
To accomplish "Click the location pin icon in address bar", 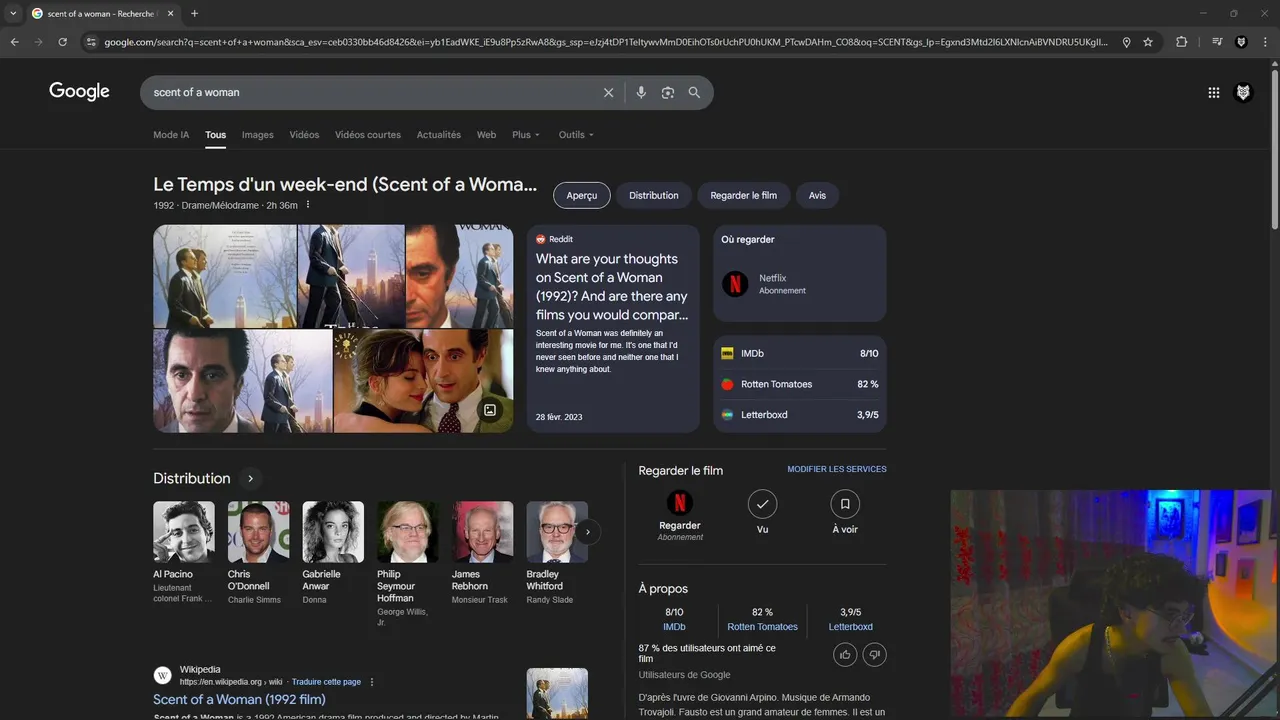I will point(1126,42).
